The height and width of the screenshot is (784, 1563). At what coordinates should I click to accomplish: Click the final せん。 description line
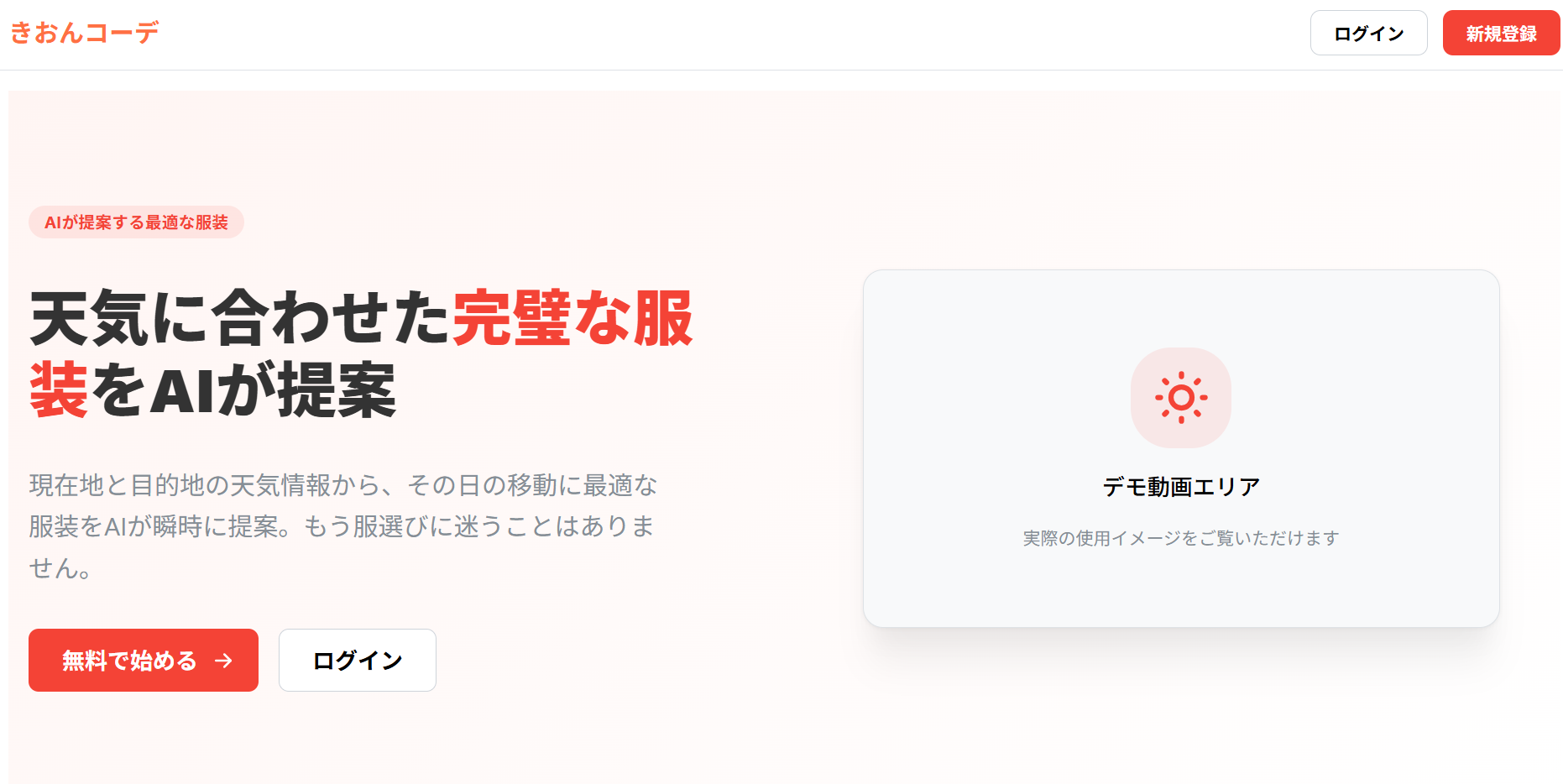(60, 567)
